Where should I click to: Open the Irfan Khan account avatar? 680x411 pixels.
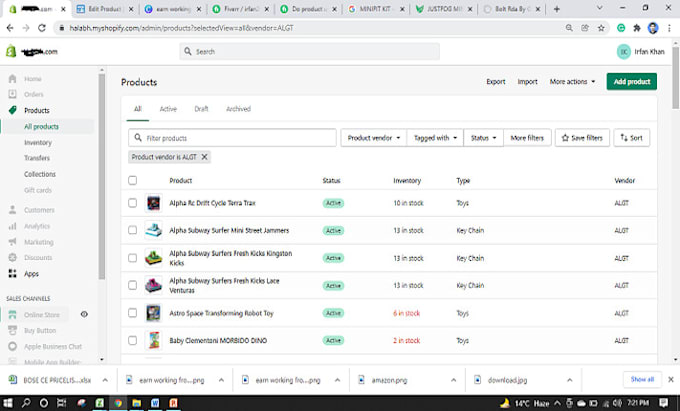pos(624,52)
